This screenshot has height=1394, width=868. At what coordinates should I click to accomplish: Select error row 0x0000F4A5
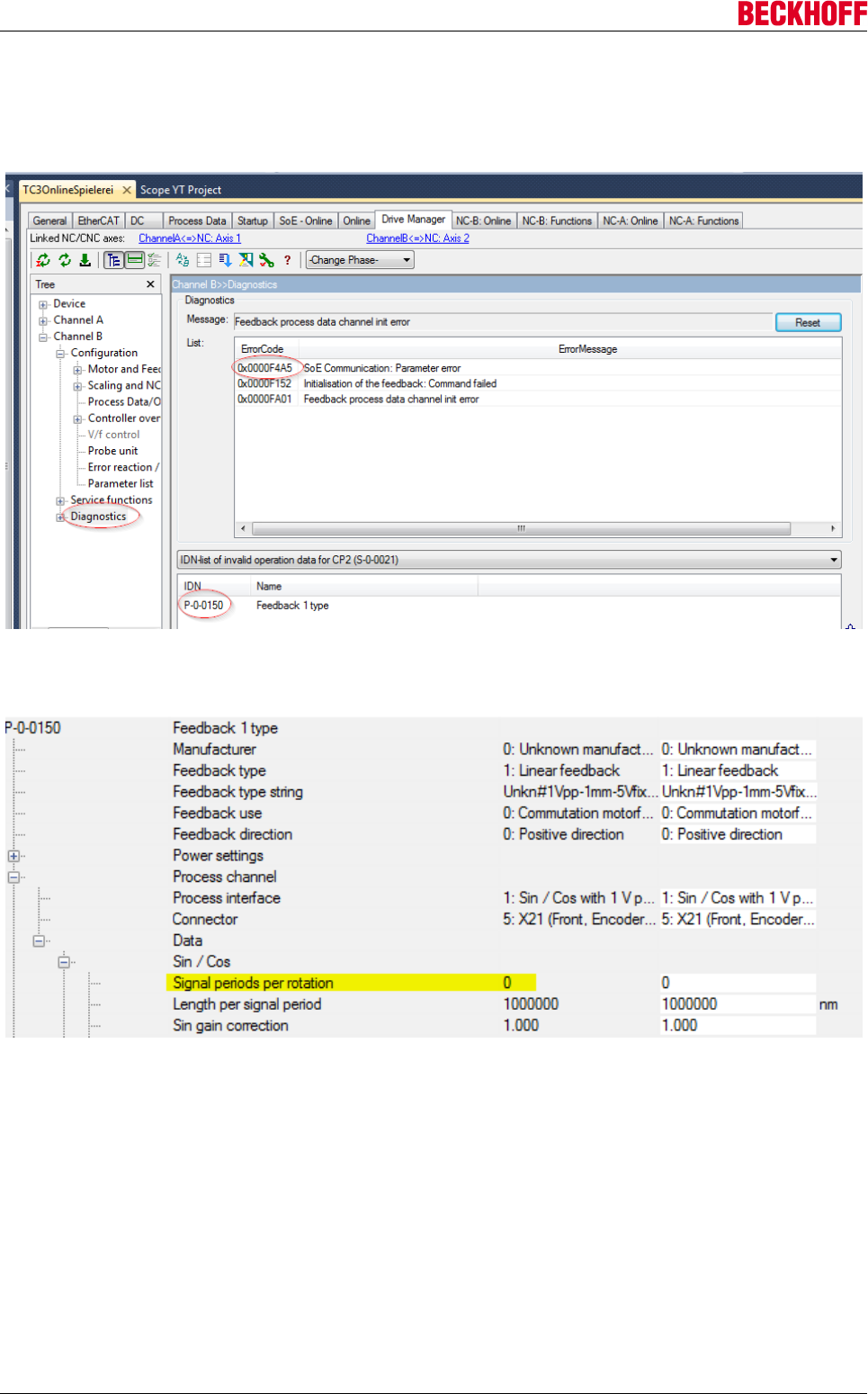click(538, 368)
